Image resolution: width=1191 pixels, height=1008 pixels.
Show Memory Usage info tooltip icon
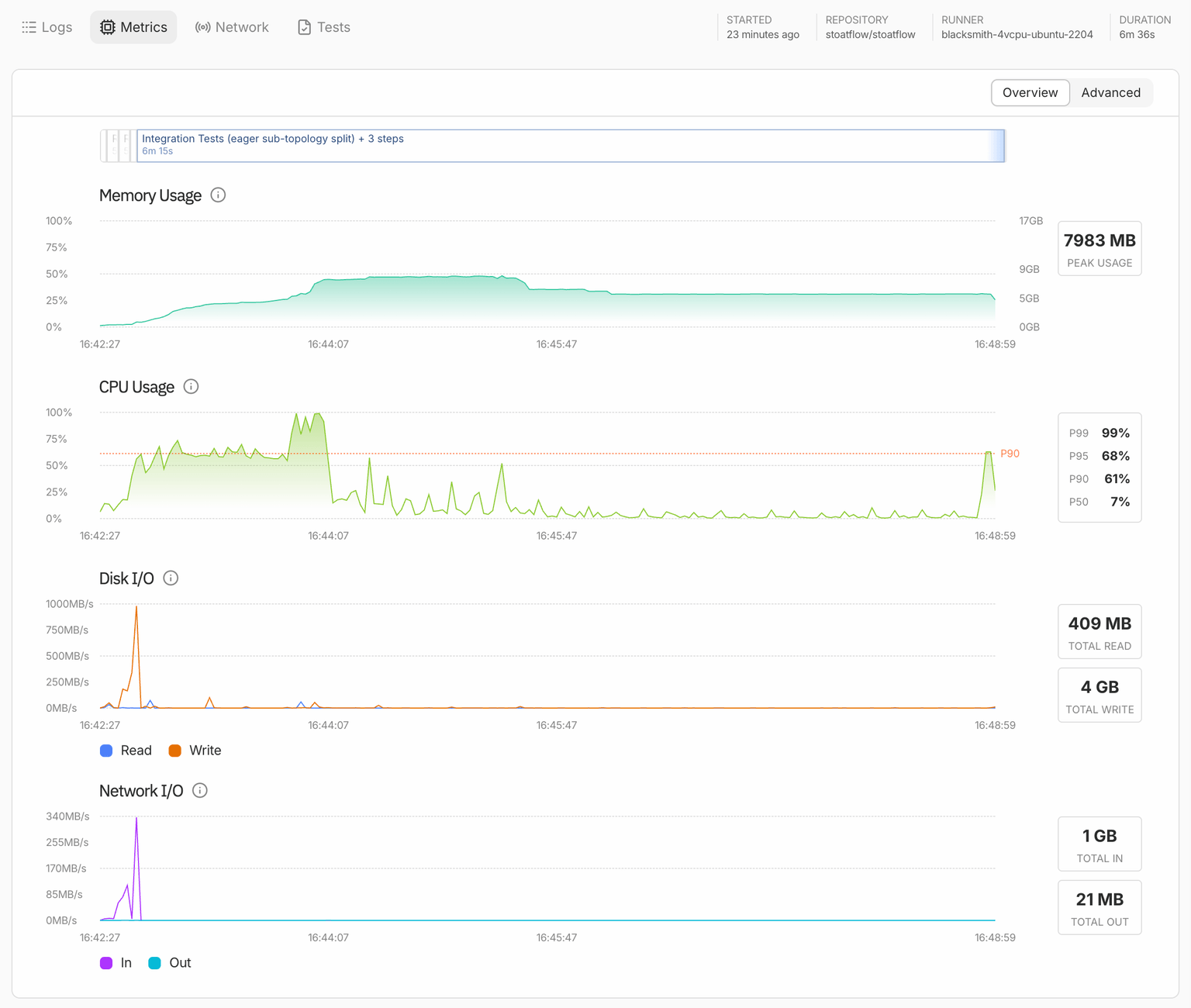218,195
